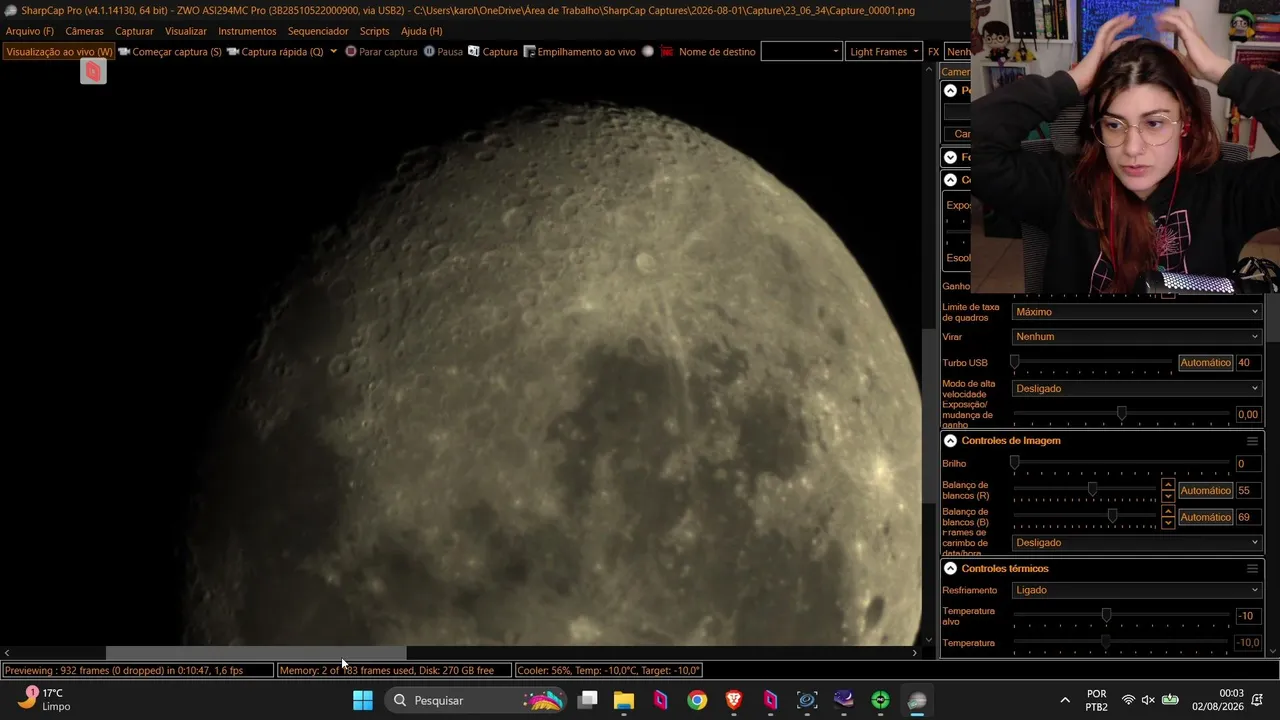Screen dimensions: 1280x720
Task: Click the horizontal scrollbar under the preview
Action: 256,653
